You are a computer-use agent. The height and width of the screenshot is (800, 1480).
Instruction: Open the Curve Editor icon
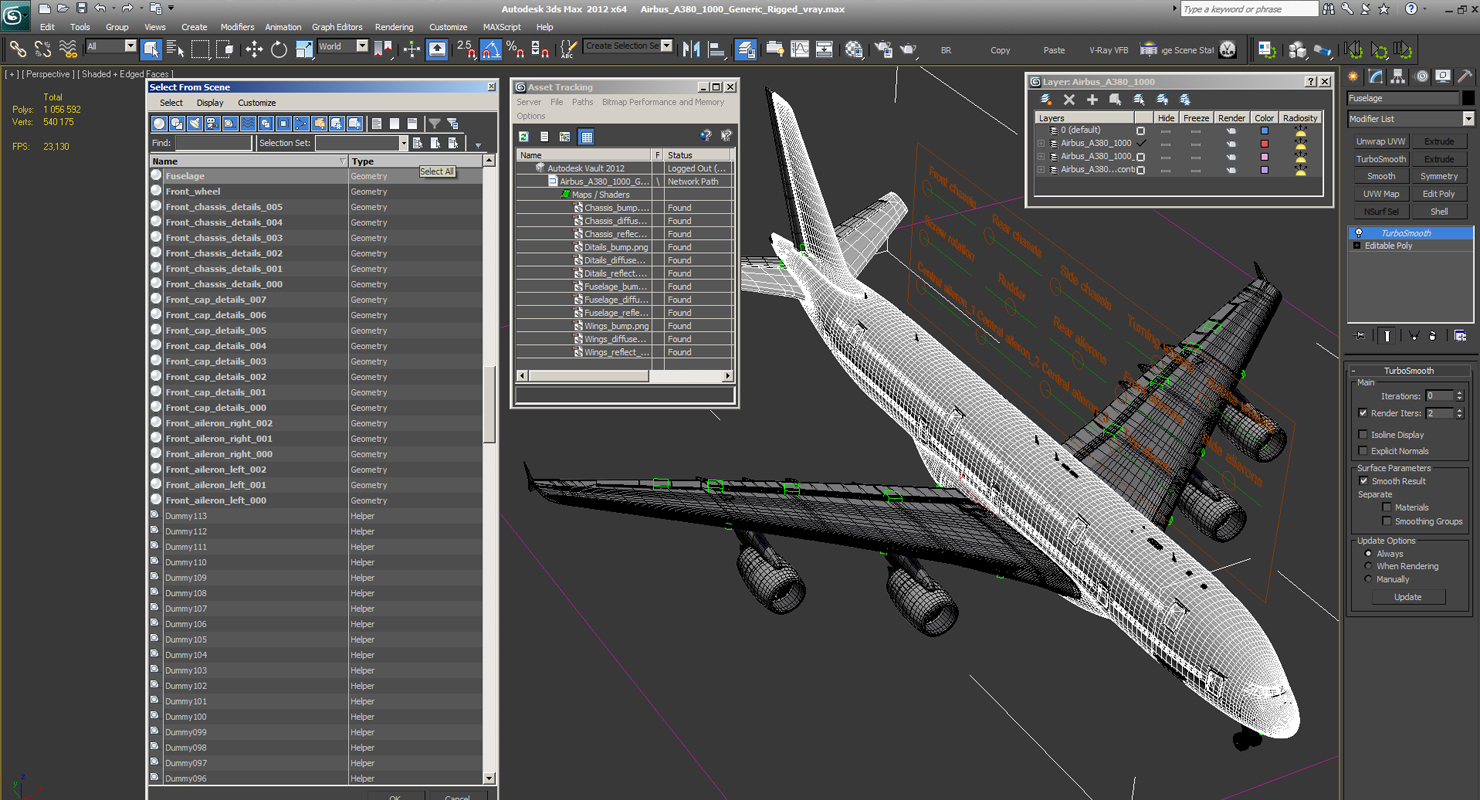tap(800, 49)
